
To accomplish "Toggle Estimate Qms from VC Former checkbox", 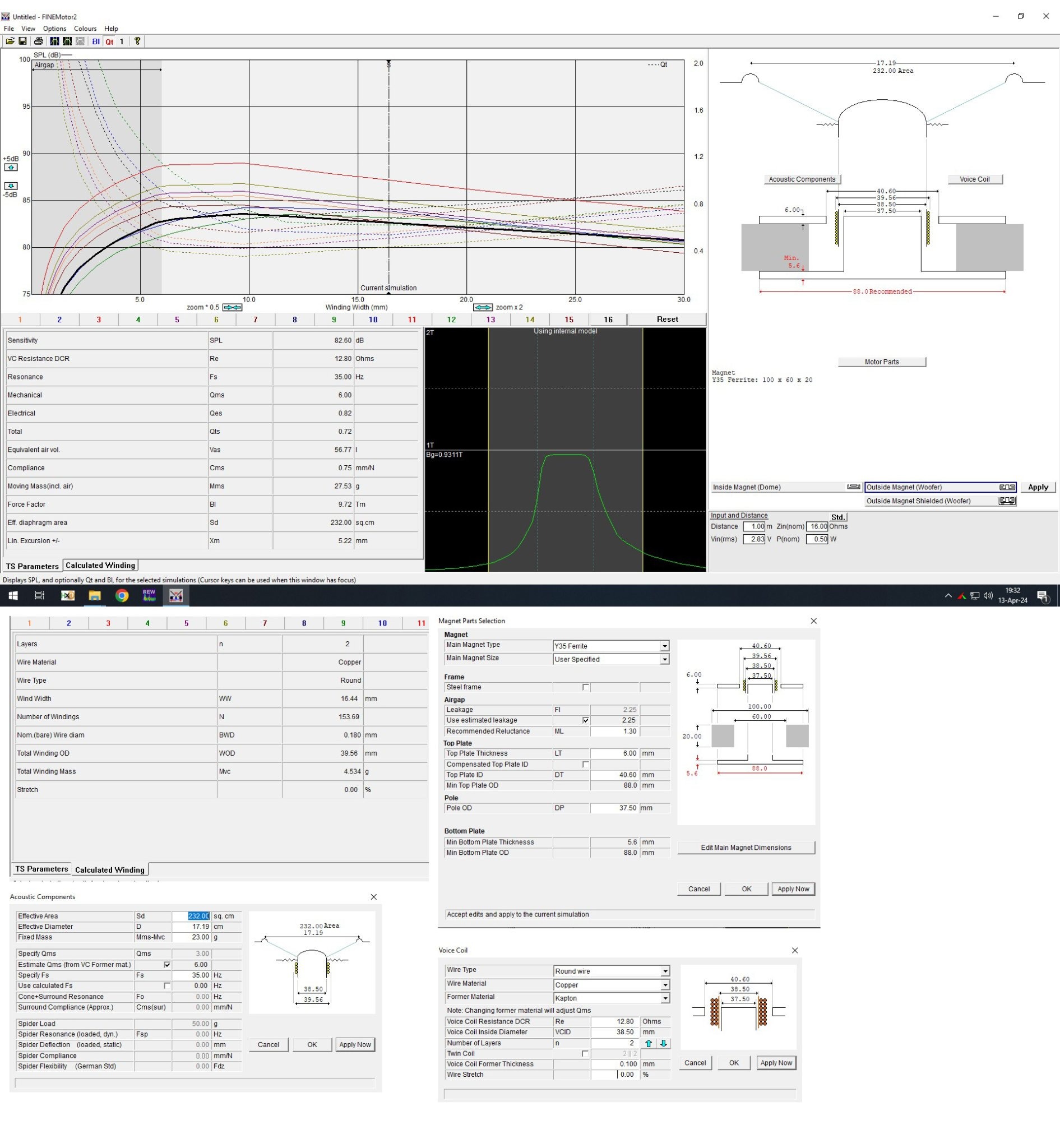I will (167, 965).
